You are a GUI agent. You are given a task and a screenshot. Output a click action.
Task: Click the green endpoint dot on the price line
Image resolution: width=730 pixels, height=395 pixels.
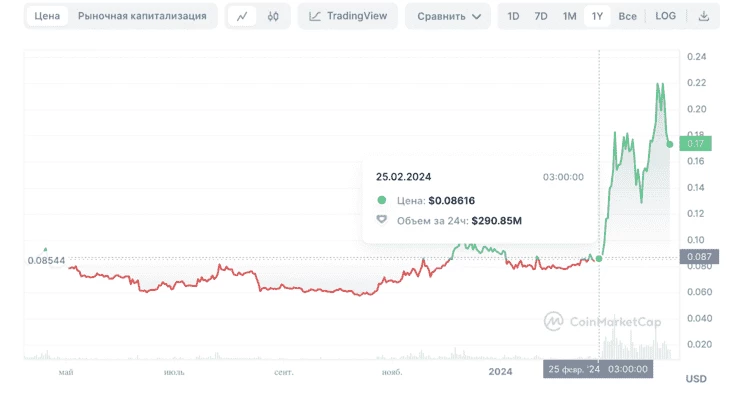tap(669, 144)
